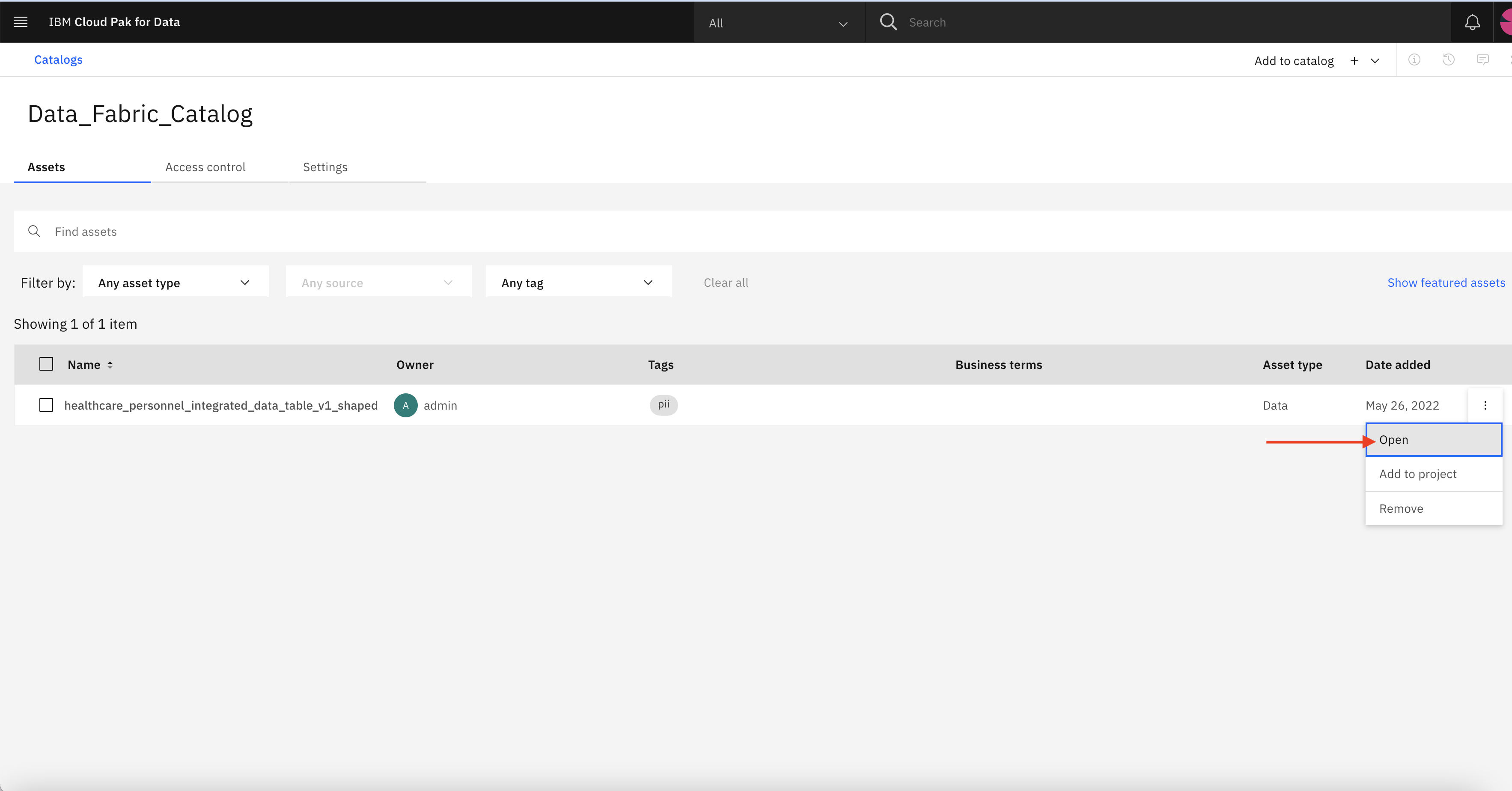Open the catalog information icon

pyautogui.click(x=1414, y=60)
